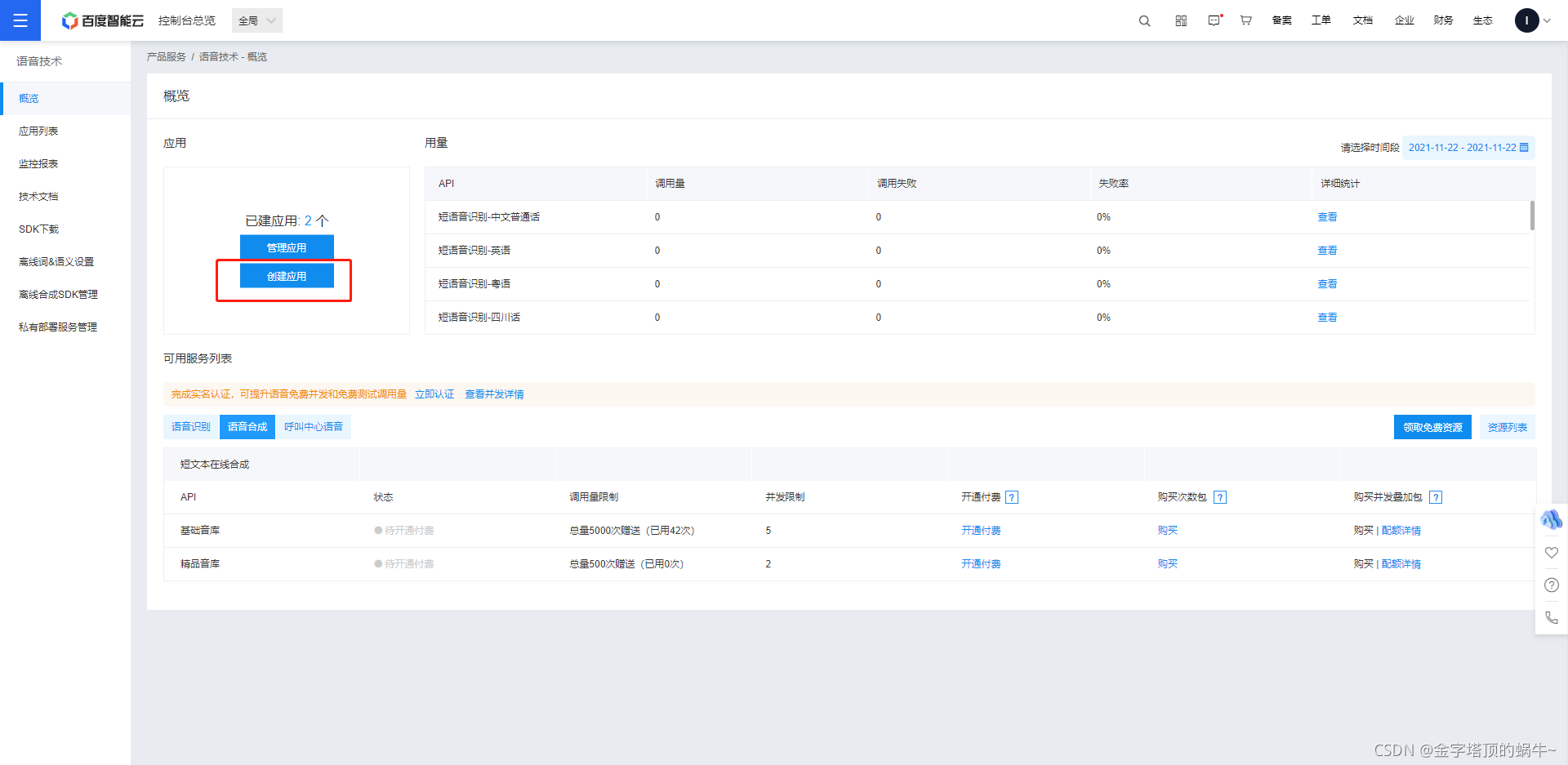Click 开通付费 for 基础音库
Viewport: 1568px width, 765px height.
tap(981, 531)
